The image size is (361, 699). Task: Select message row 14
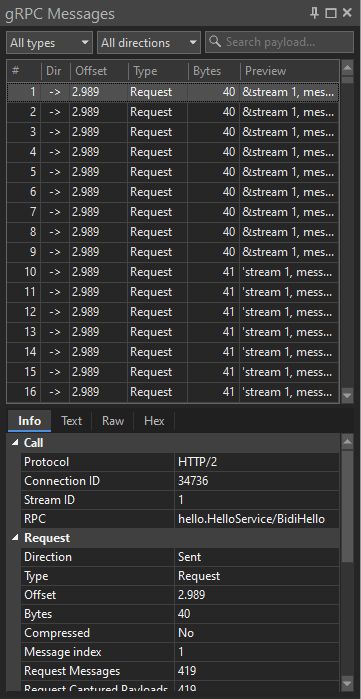[173, 352]
